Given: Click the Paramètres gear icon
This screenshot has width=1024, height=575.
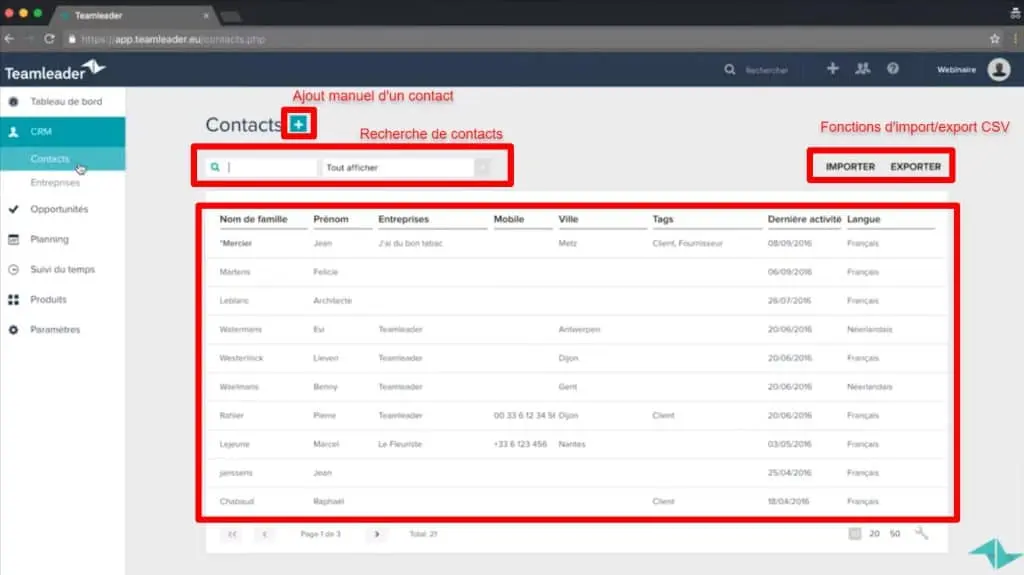Looking at the screenshot, I should click(x=13, y=329).
